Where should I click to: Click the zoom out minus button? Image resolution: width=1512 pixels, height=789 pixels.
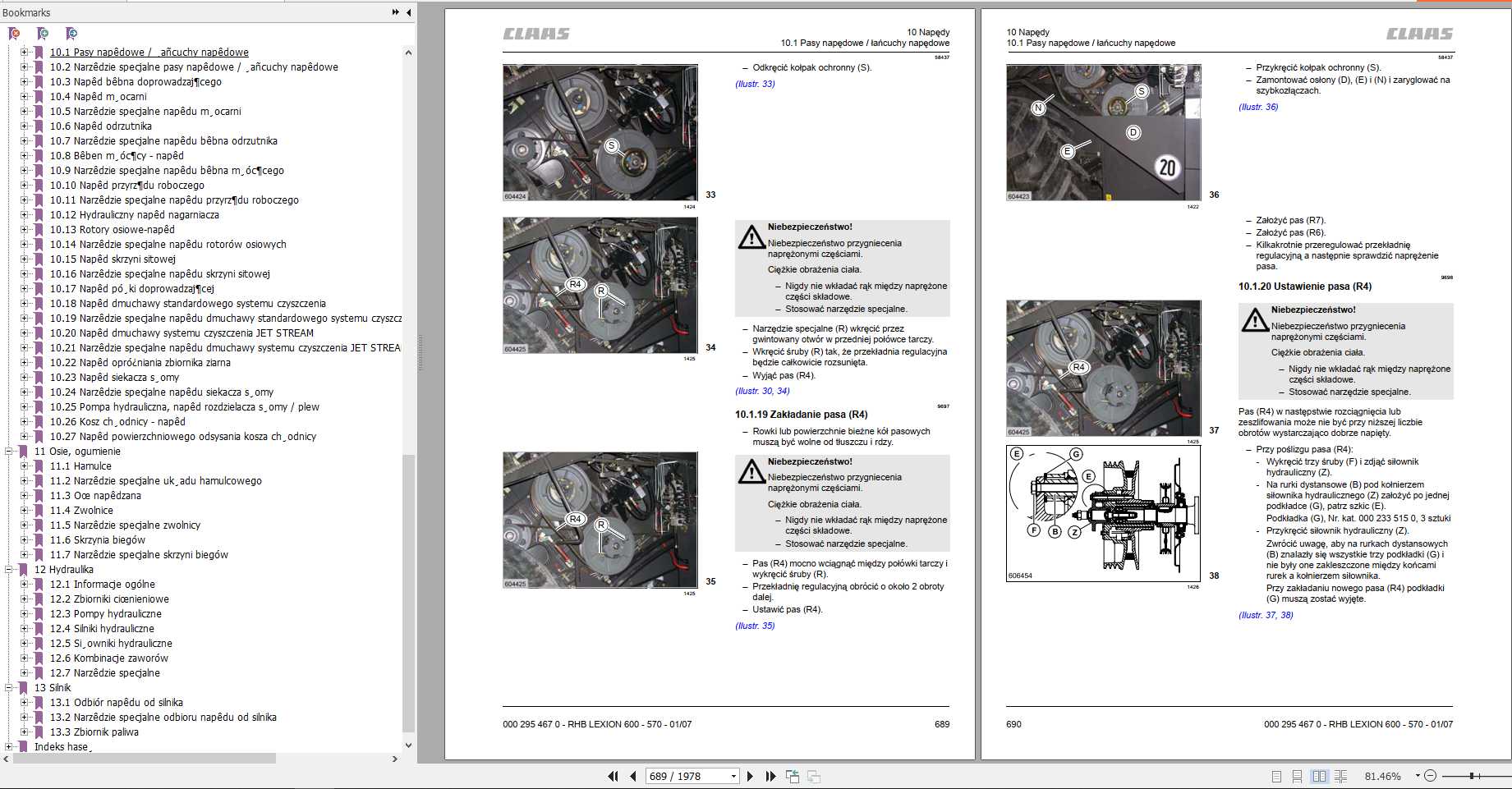pos(1430,776)
